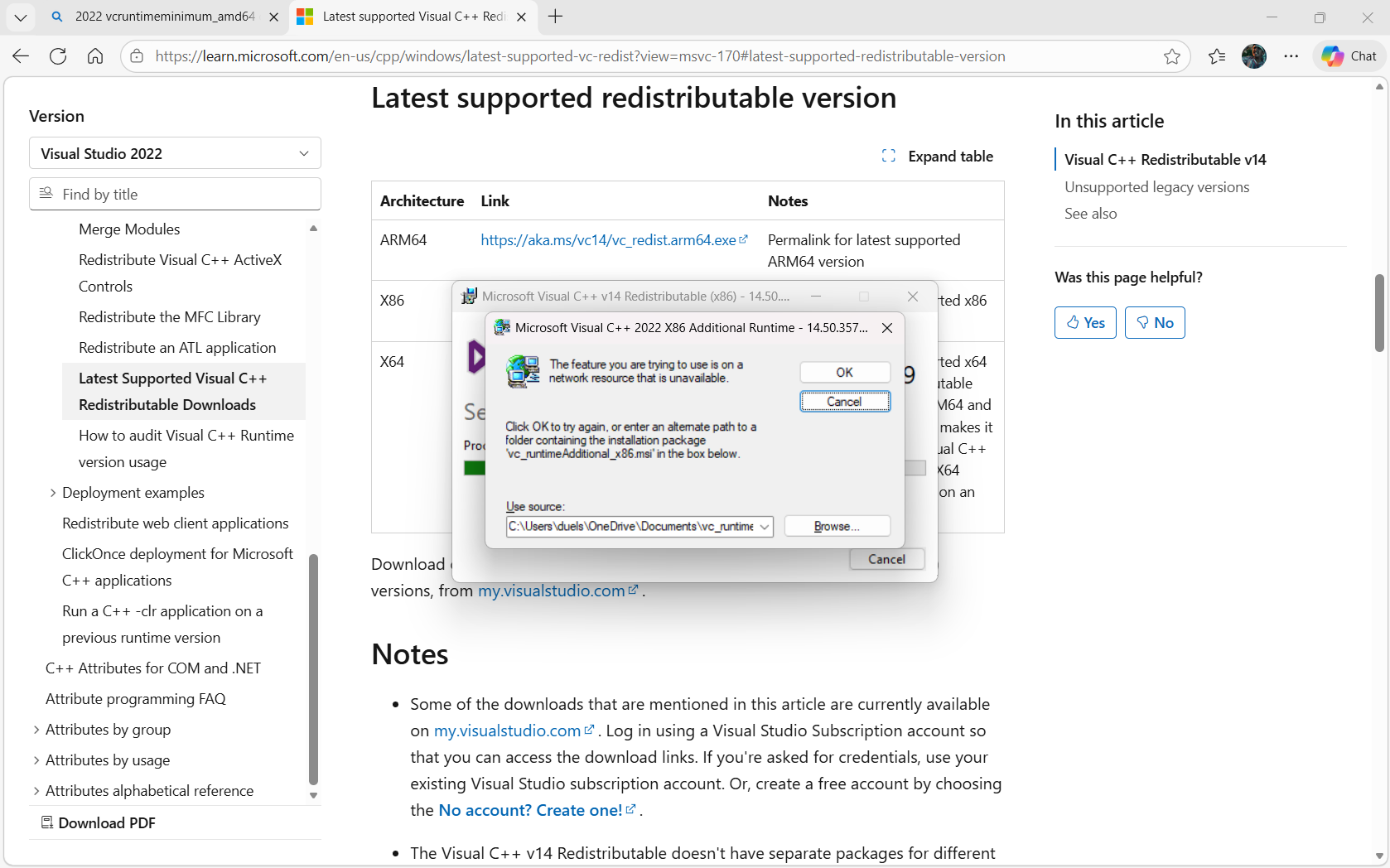Screen dimensions: 1390x868
Task: Switch to 2022 vcruntimeminimum_amd64 search tab
Action: click(164, 17)
